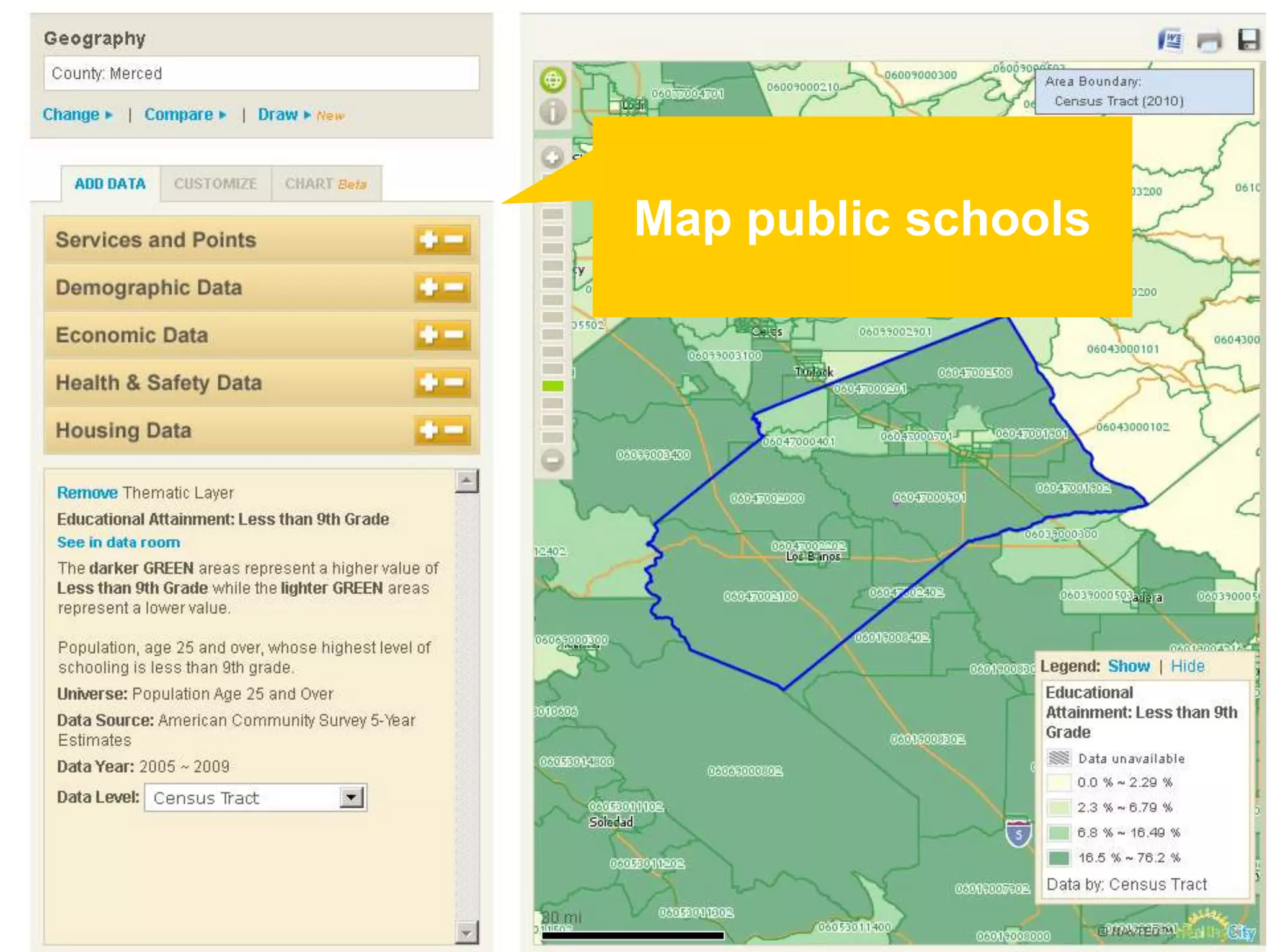The width and height of the screenshot is (1270, 952).
Task: Open the CHART Beta tab
Action: click(326, 184)
